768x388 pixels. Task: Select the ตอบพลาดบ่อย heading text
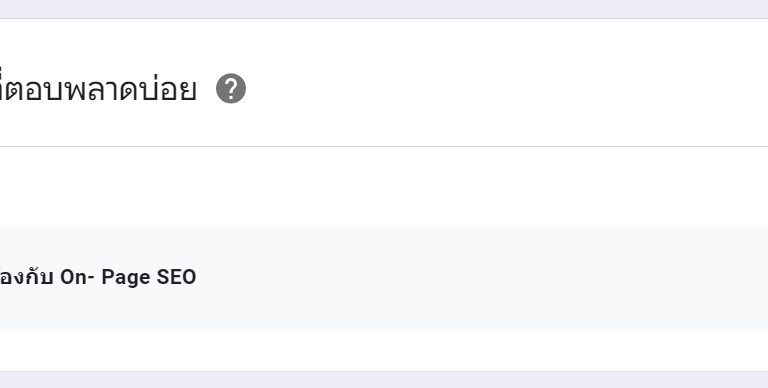point(98,89)
